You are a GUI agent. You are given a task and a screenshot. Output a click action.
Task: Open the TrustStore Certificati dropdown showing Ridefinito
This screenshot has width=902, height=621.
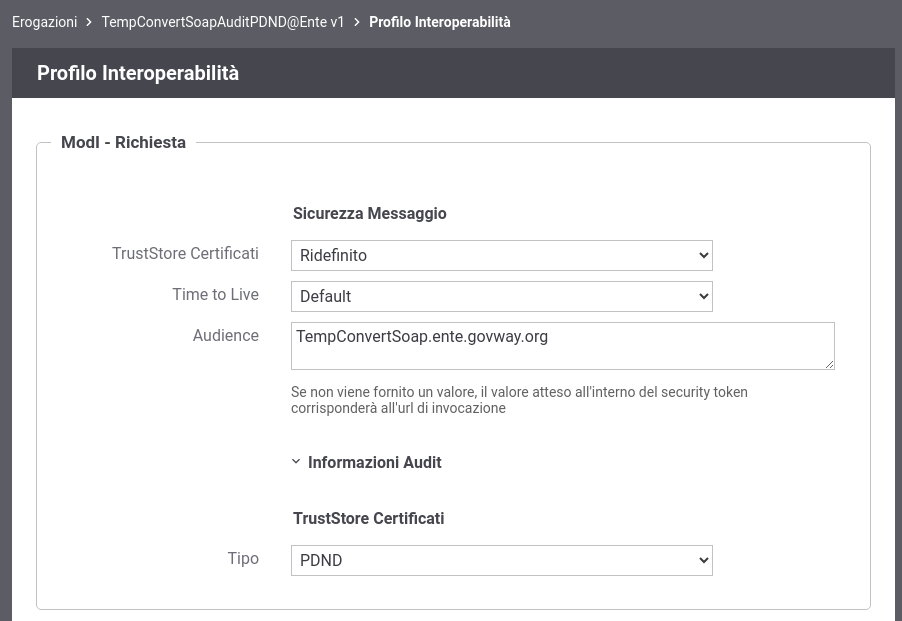(502, 255)
